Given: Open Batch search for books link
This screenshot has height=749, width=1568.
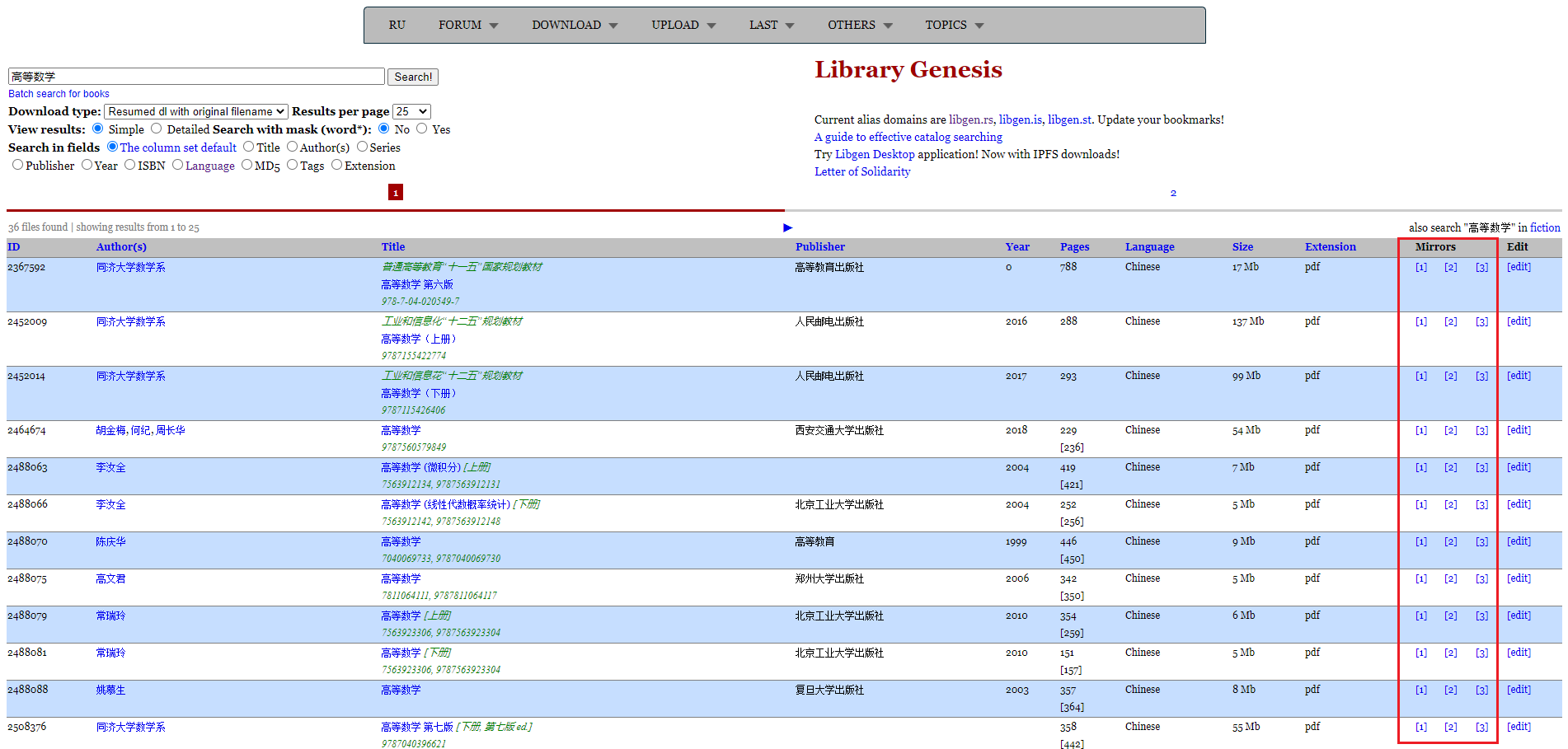Looking at the screenshot, I should [x=59, y=94].
